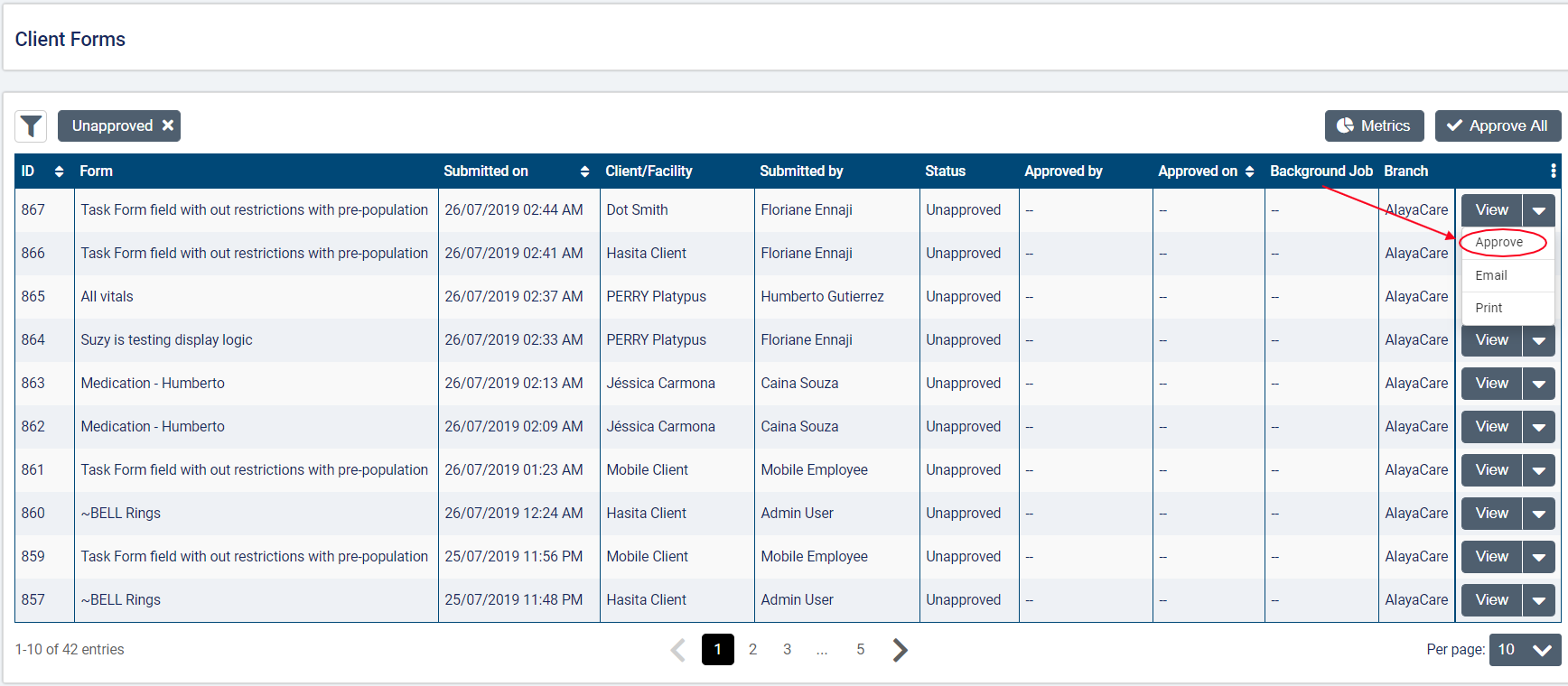Image resolution: width=1568 pixels, height=686 pixels.
Task: Go to the previous page arrow
Action: click(x=678, y=650)
